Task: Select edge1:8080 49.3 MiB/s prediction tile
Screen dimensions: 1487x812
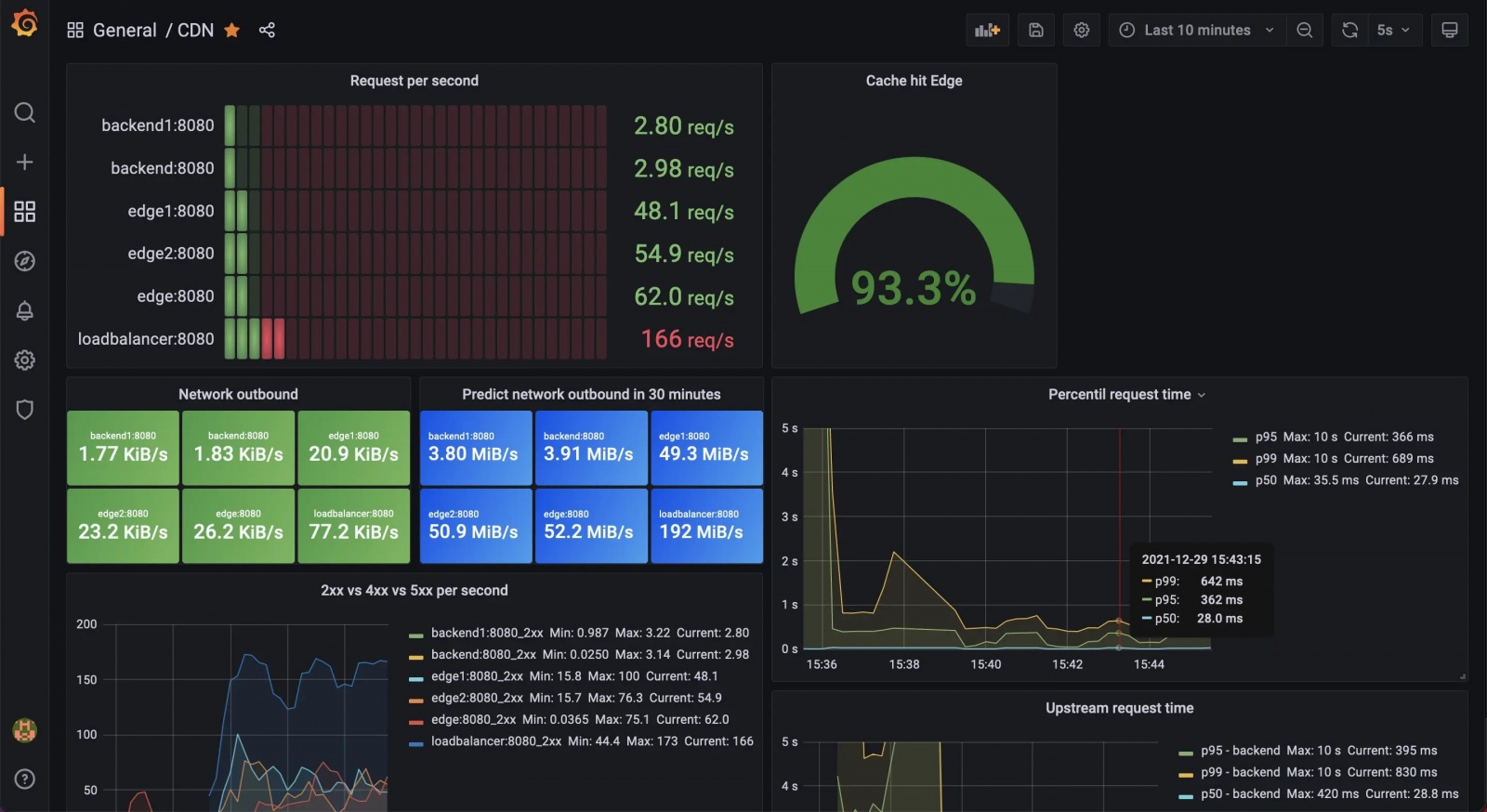Action: tap(706, 448)
